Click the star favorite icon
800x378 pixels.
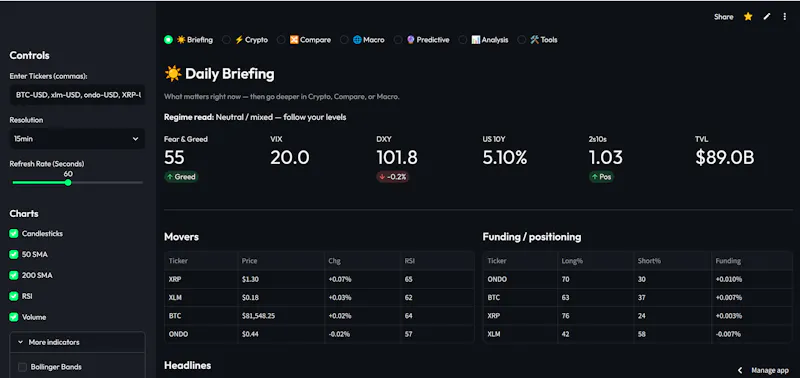(748, 17)
